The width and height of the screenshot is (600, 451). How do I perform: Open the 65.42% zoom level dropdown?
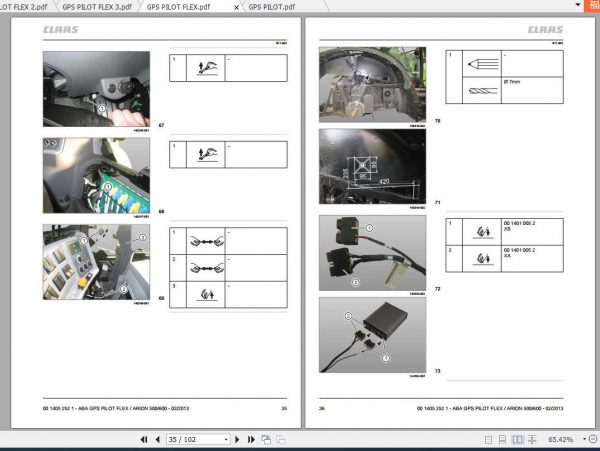coord(584,439)
